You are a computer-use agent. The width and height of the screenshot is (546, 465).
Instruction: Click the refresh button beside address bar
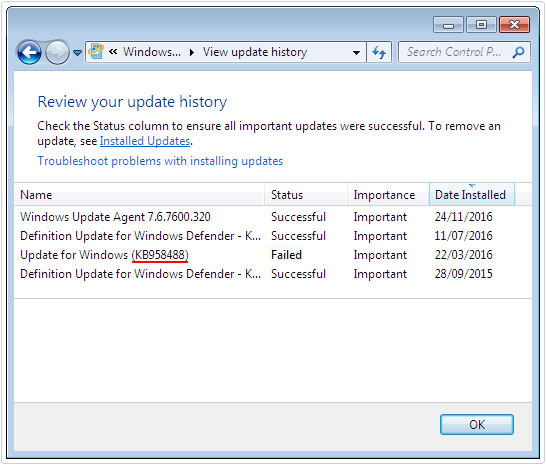[379, 53]
